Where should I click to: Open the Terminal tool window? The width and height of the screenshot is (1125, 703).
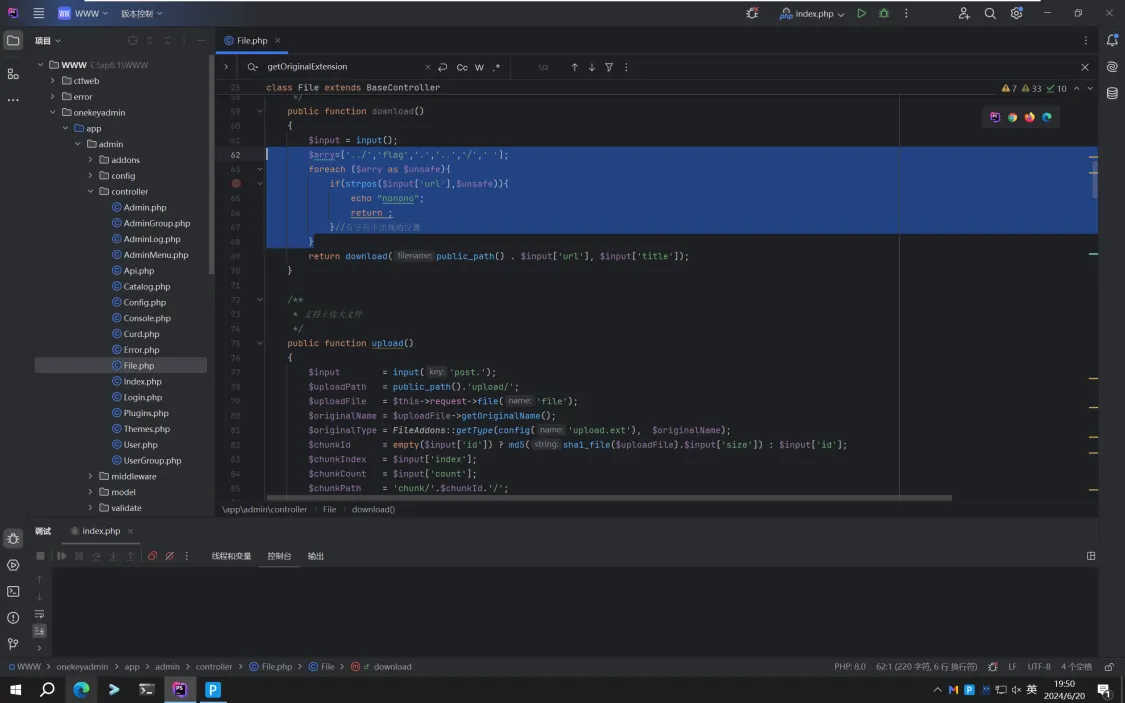(13, 592)
